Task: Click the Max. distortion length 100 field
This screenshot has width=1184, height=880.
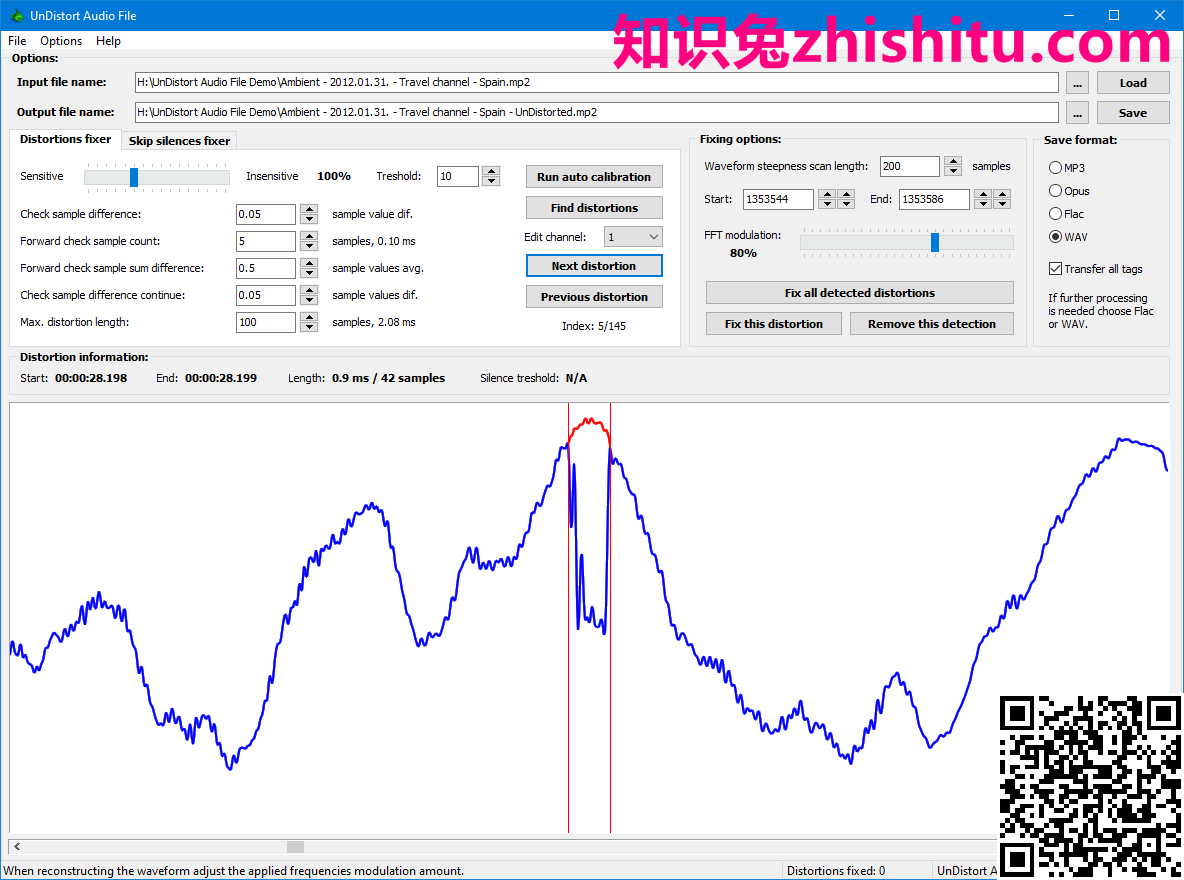Action: [x=266, y=322]
